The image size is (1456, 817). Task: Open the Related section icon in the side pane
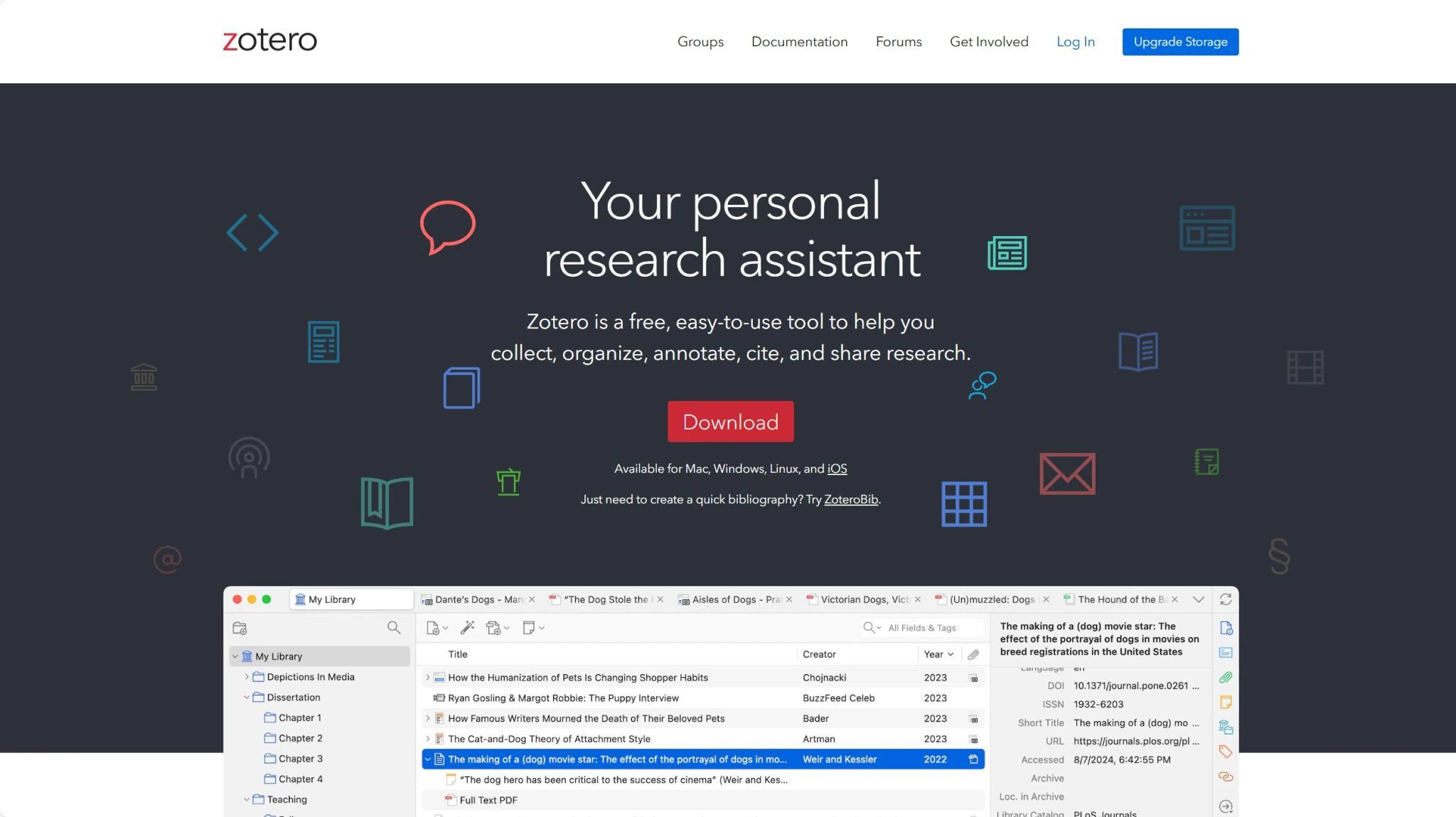(x=1226, y=776)
